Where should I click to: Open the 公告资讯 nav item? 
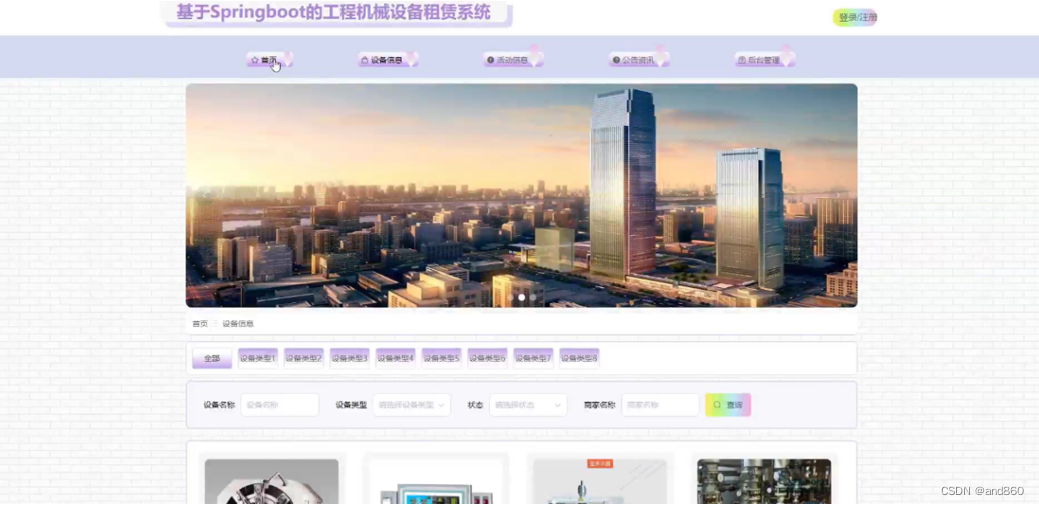point(639,60)
